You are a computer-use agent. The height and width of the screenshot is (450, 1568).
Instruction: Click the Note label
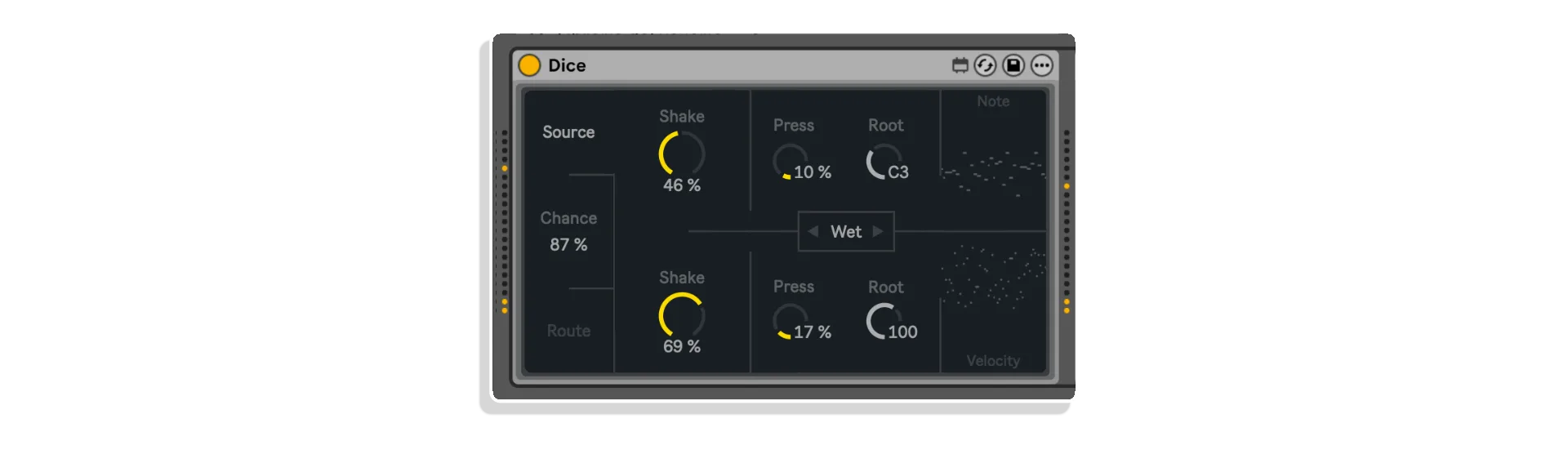[993, 101]
